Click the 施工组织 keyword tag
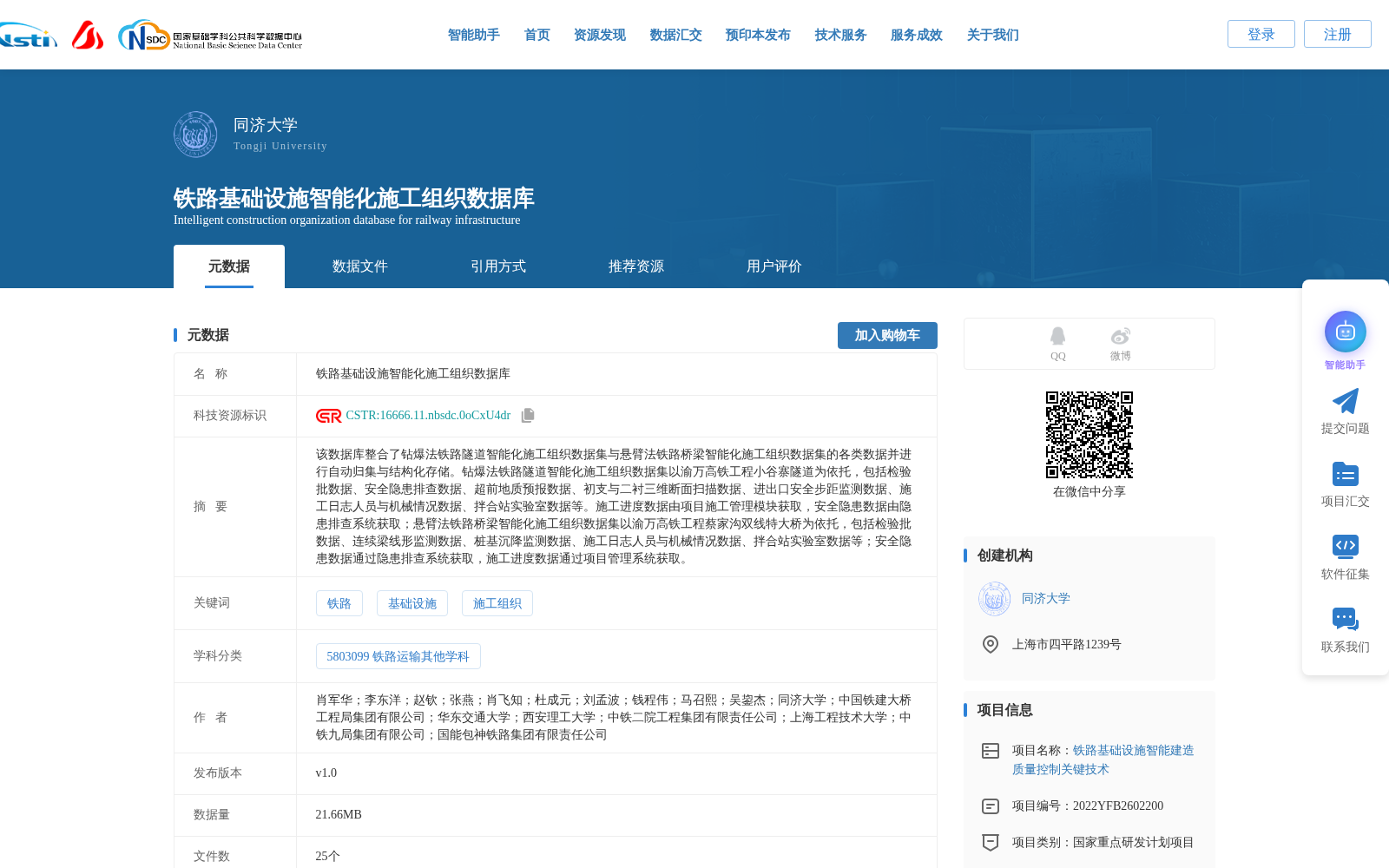Image resolution: width=1389 pixels, height=868 pixels. pos(497,603)
